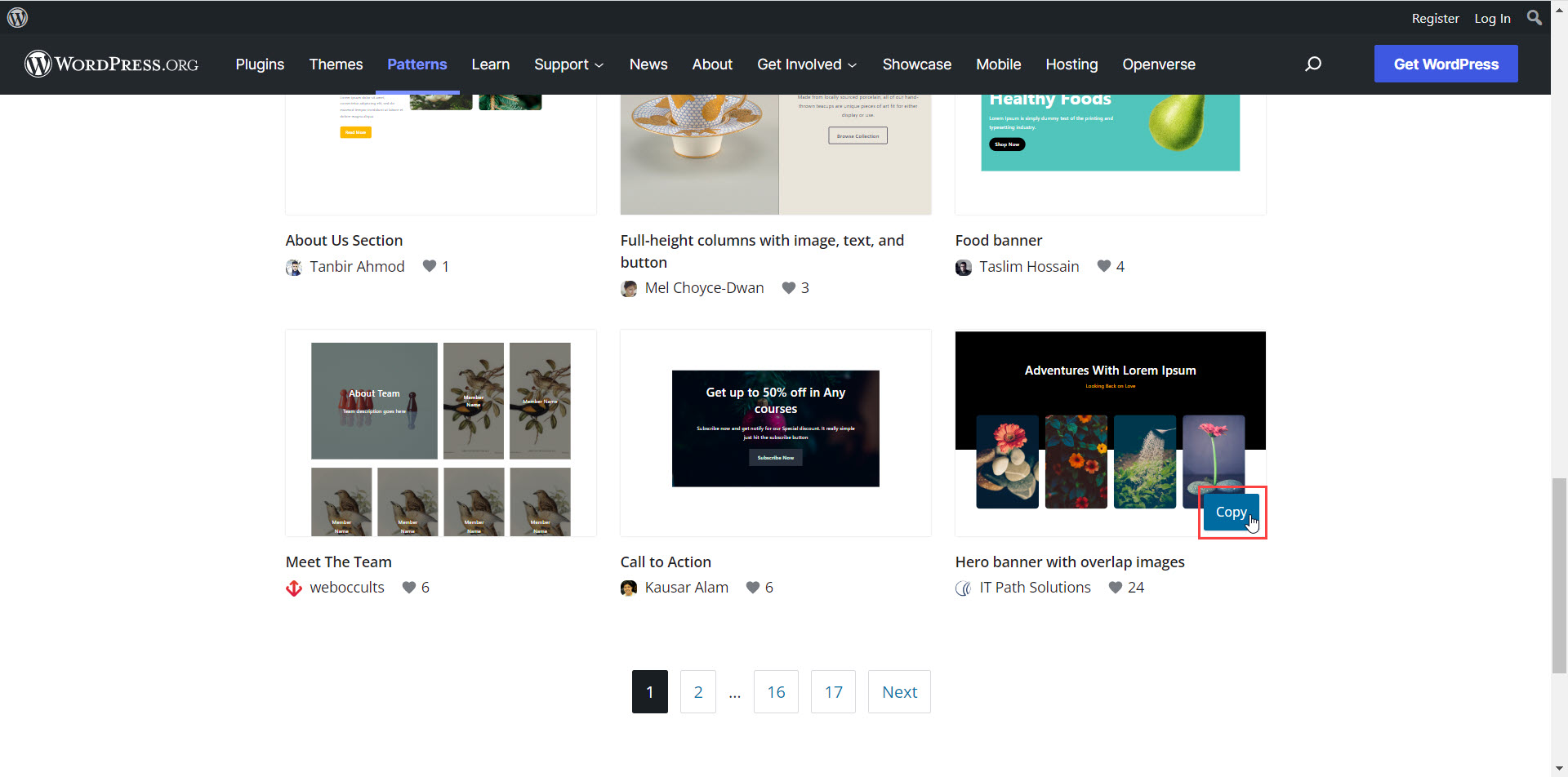The width and height of the screenshot is (1568, 777).
Task: Jump to pagination page 16
Action: pos(775,692)
